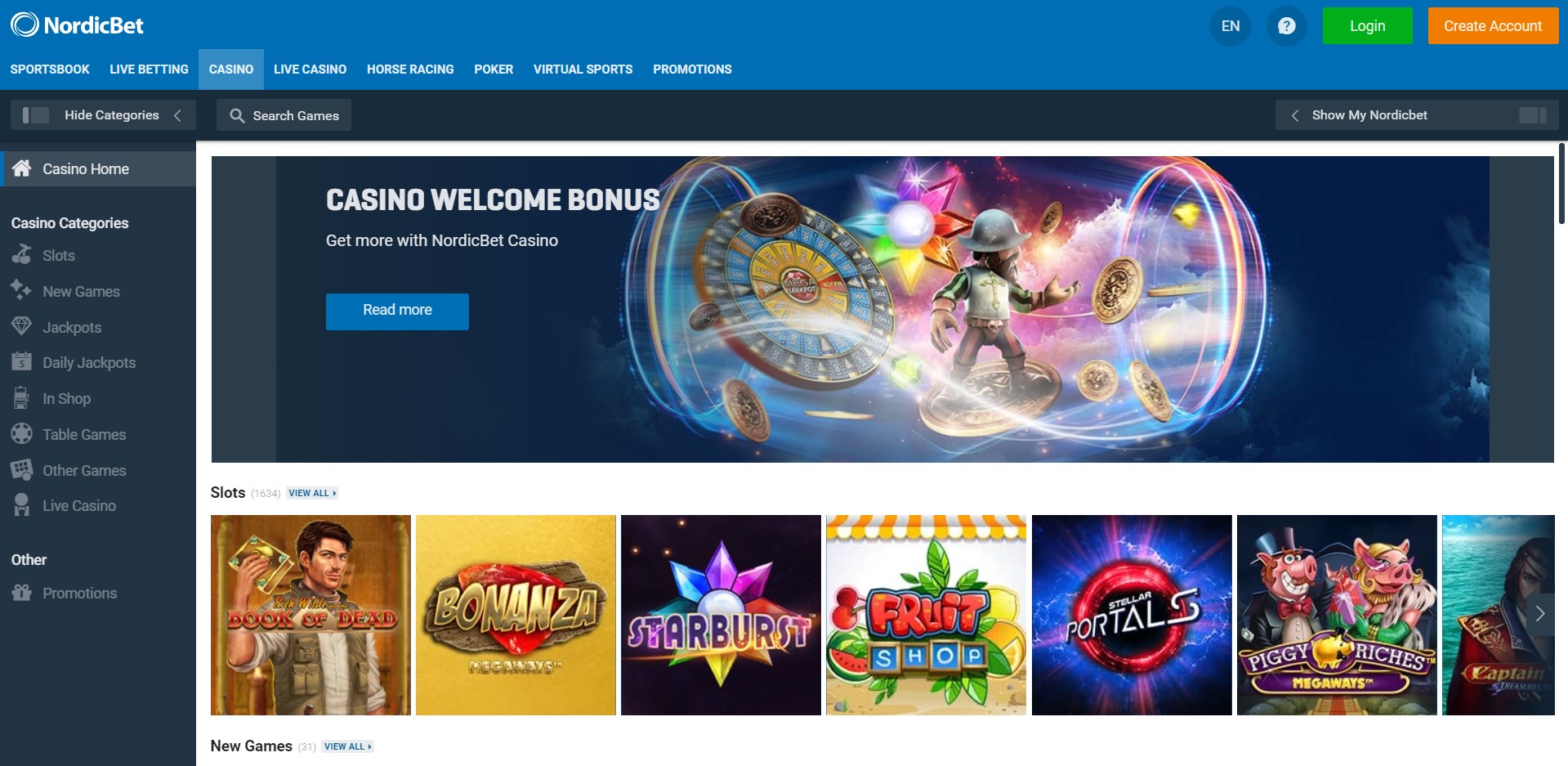This screenshot has width=1568, height=766.
Task: Toggle Show My Nordicbet panel
Action: 1417,115
